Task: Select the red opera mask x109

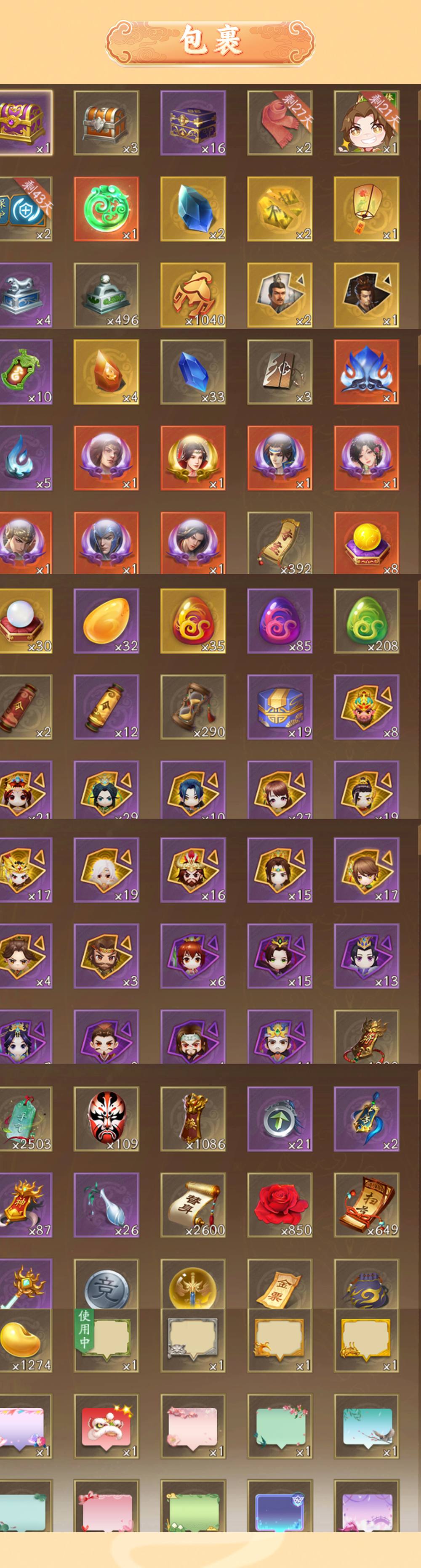Action: (x=107, y=1119)
